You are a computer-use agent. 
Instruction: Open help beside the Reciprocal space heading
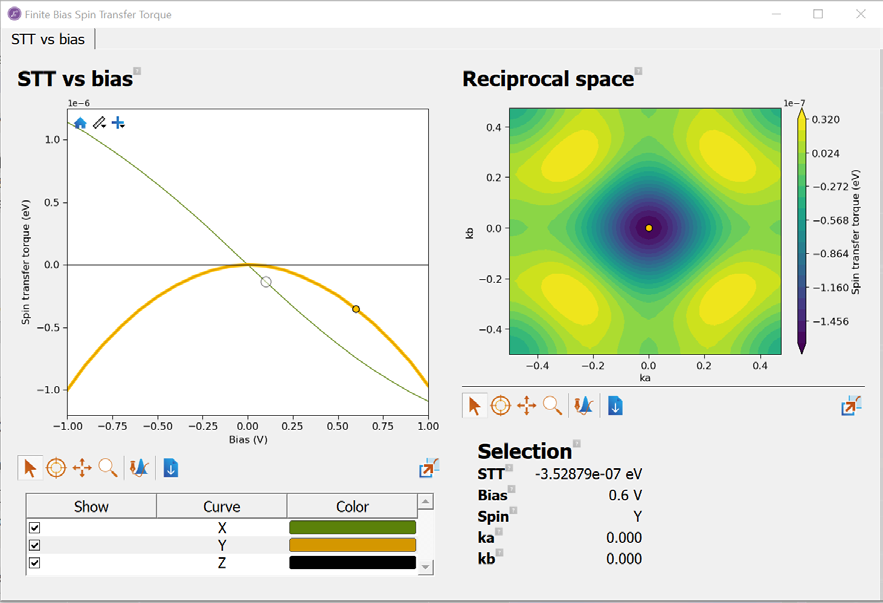pos(638,72)
